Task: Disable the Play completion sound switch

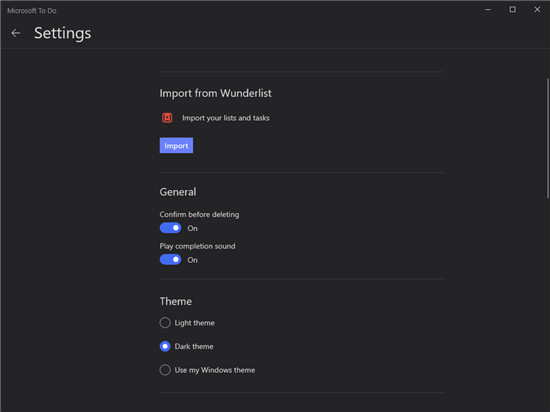Action: [x=170, y=259]
